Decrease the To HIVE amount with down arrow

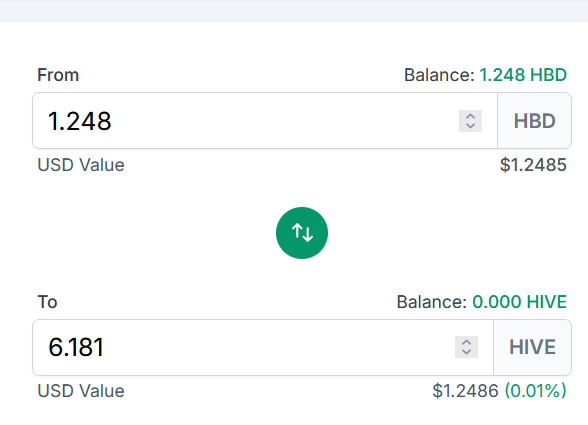click(466, 352)
